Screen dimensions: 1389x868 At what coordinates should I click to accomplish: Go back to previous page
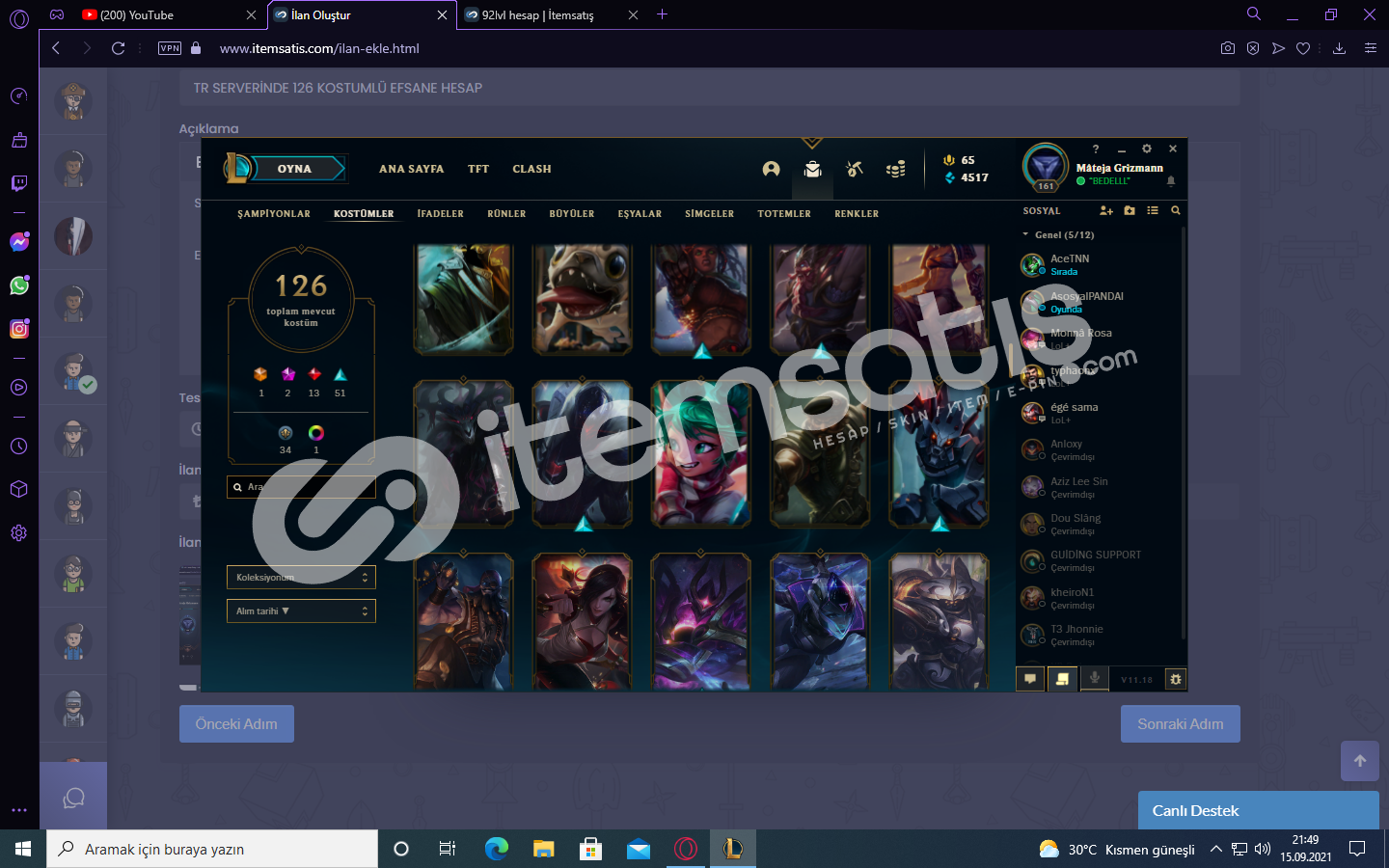point(56,48)
